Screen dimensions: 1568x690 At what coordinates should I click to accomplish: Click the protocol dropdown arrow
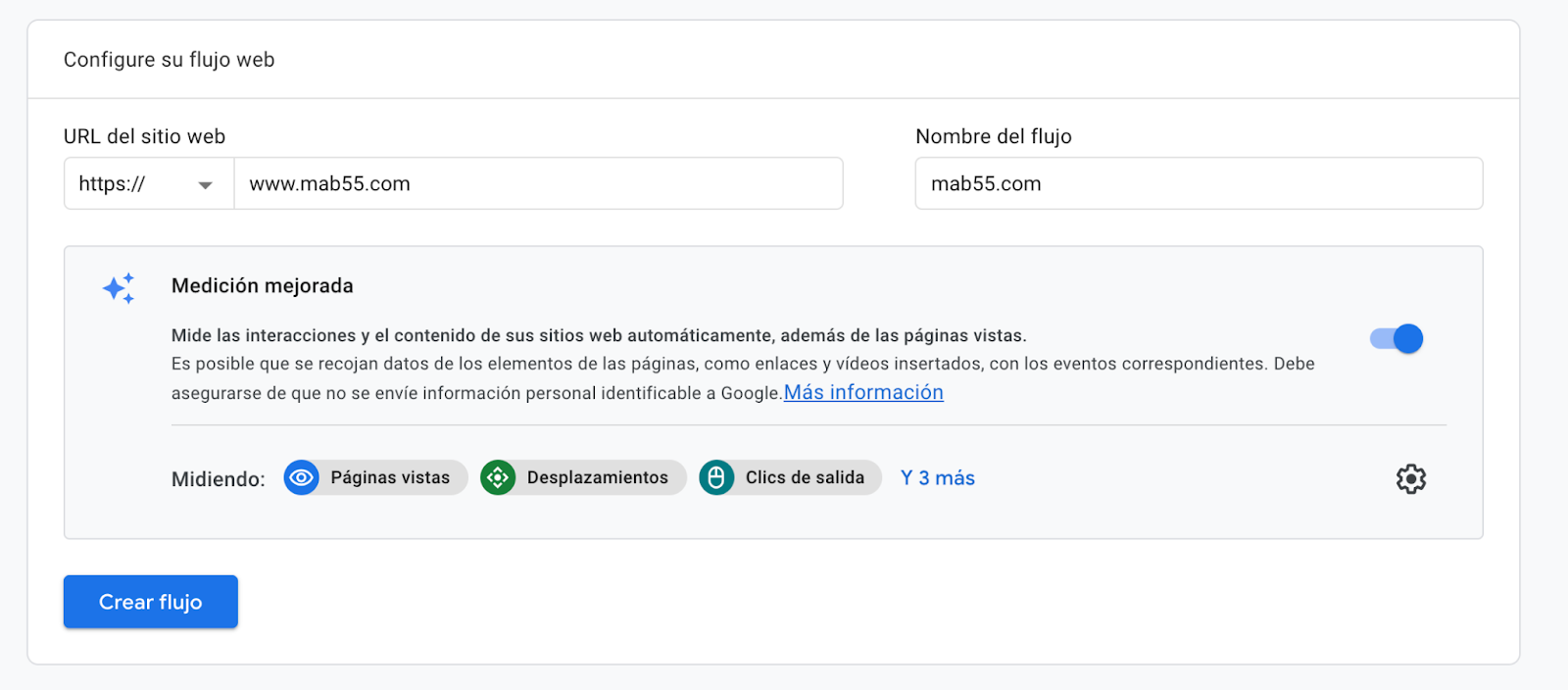[206, 185]
